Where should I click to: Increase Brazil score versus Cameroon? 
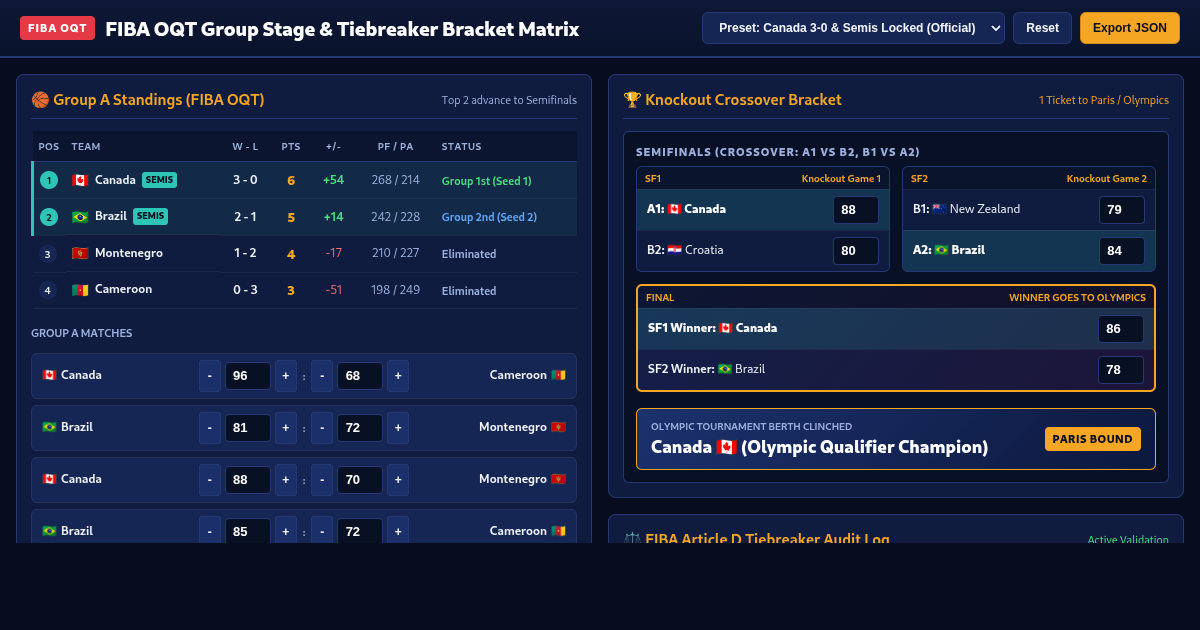pyautogui.click(x=286, y=530)
